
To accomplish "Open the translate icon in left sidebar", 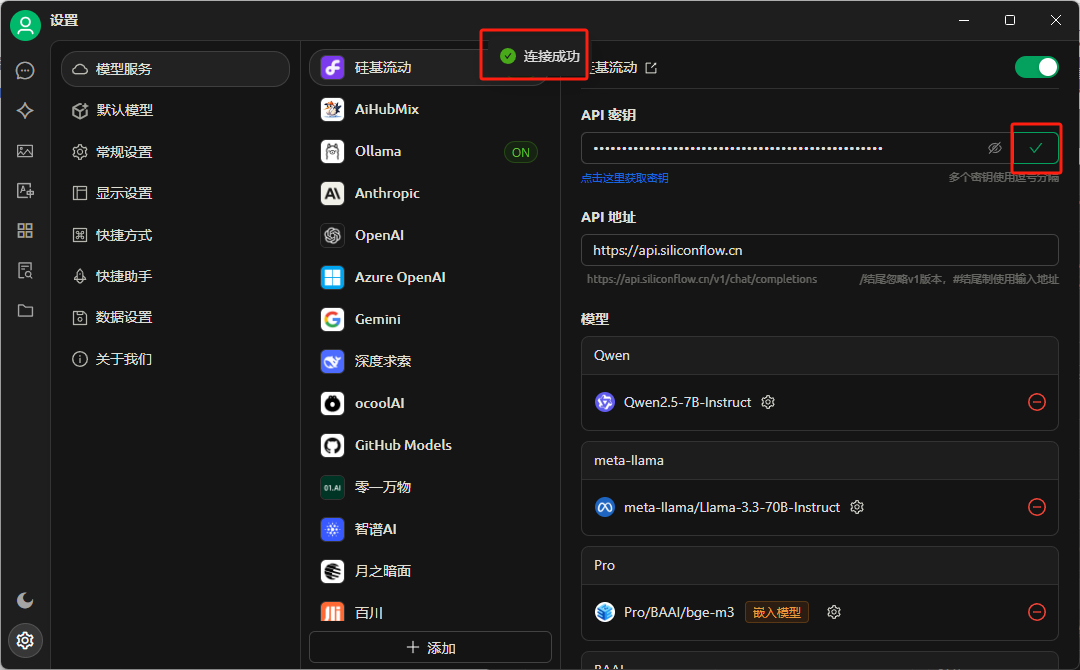I will (x=25, y=191).
